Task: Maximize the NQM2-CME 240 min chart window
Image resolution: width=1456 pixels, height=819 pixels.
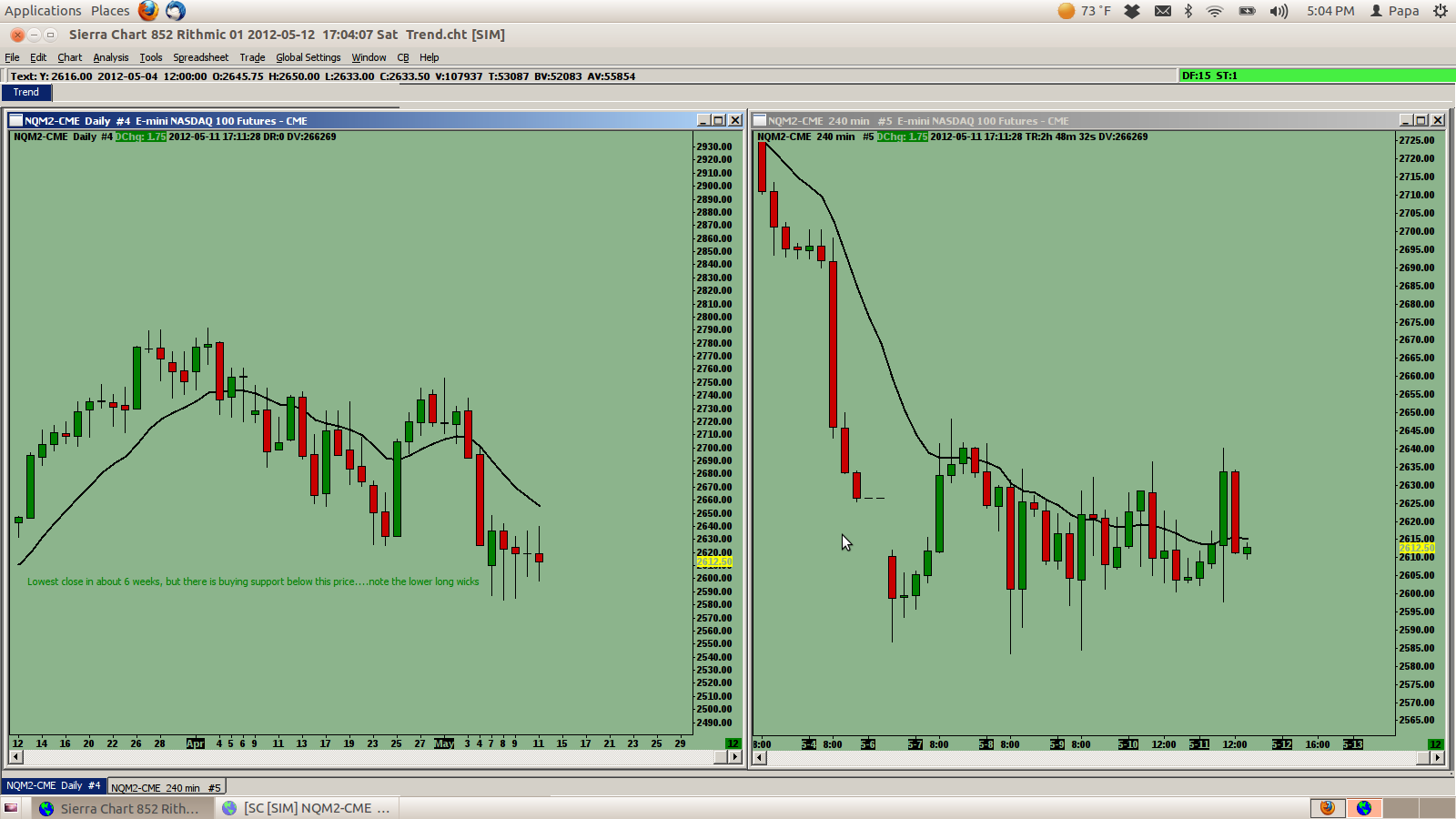Action: pos(1421,120)
